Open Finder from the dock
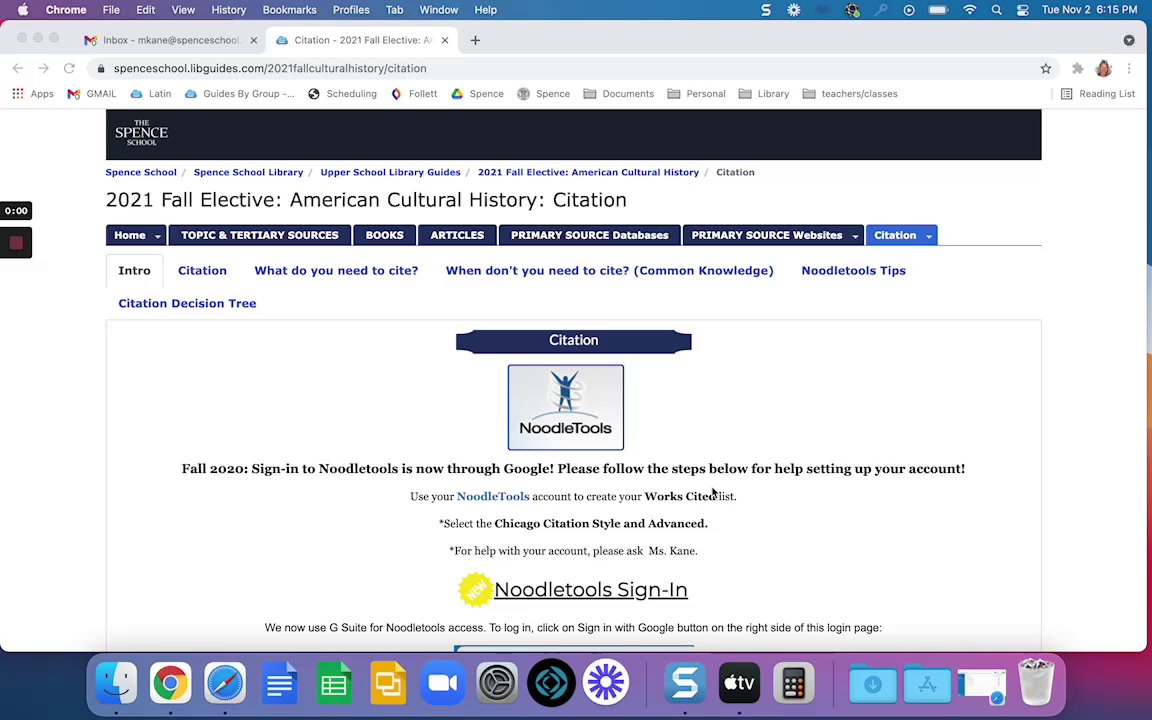 116,683
